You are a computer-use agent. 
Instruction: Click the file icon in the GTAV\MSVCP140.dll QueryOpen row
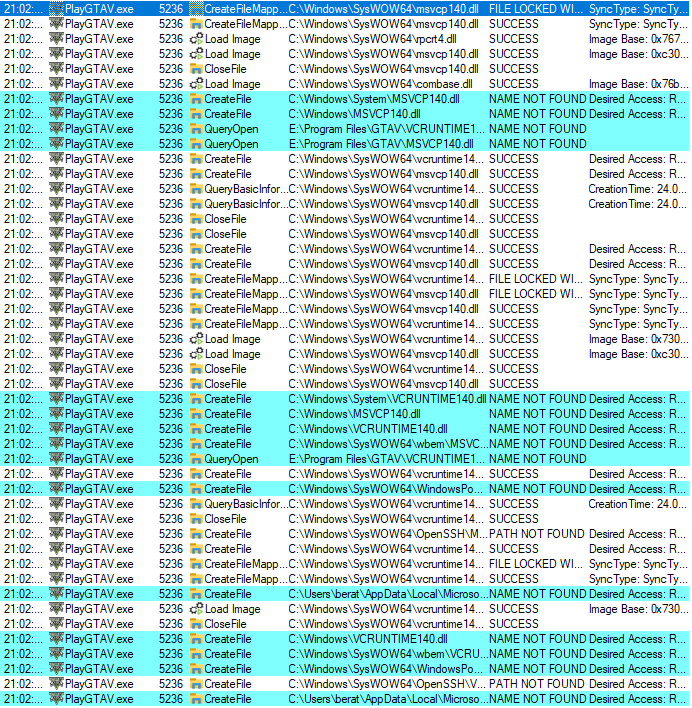tap(196, 144)
